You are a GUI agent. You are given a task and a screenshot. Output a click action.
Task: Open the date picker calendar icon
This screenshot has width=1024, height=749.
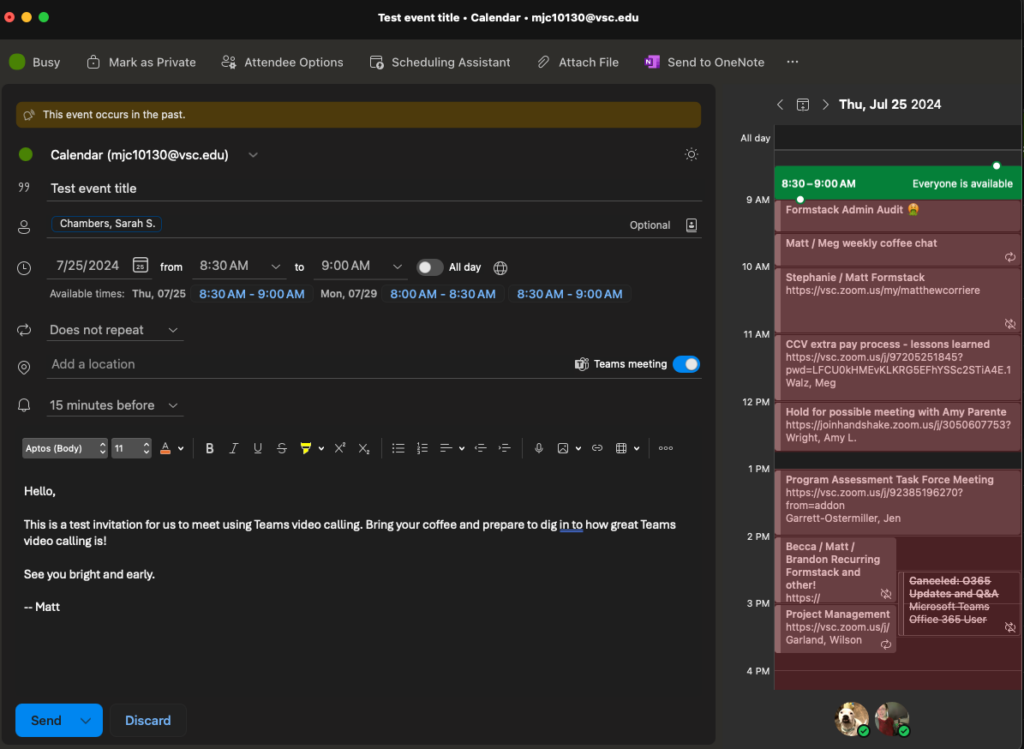(x=141, y=266)
